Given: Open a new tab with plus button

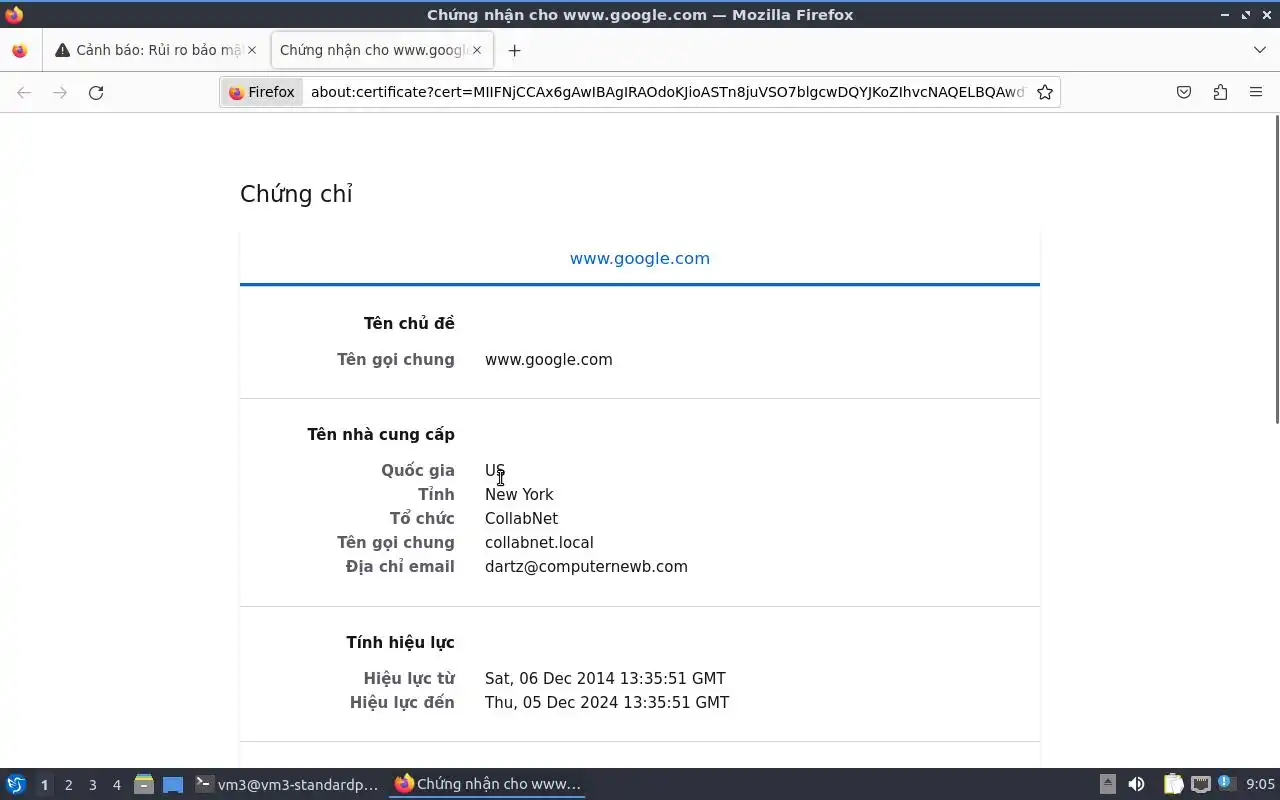Looking at the screenshot, I should click(x=514, y=50).
